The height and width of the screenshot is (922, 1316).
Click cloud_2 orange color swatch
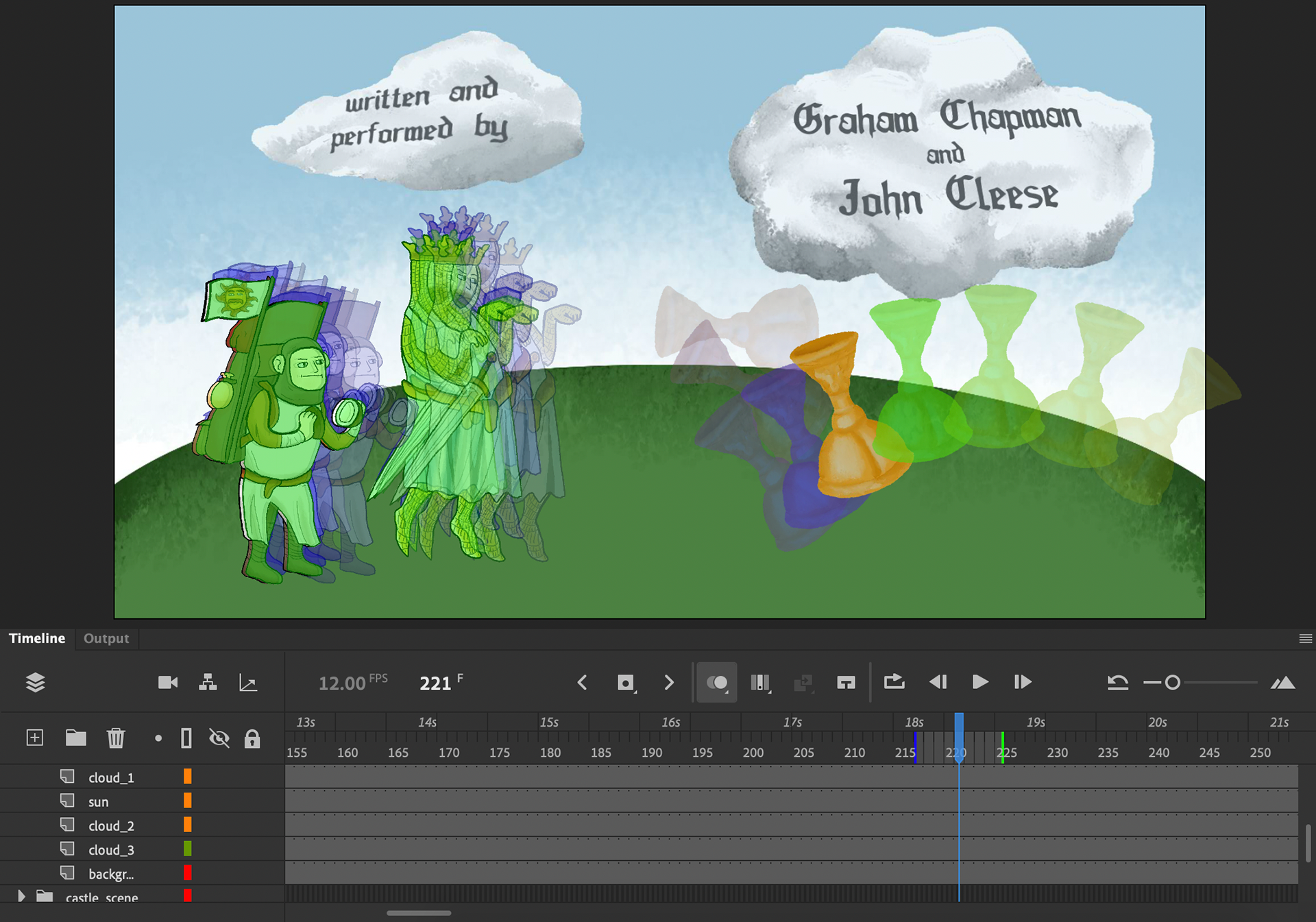[187, 825]
